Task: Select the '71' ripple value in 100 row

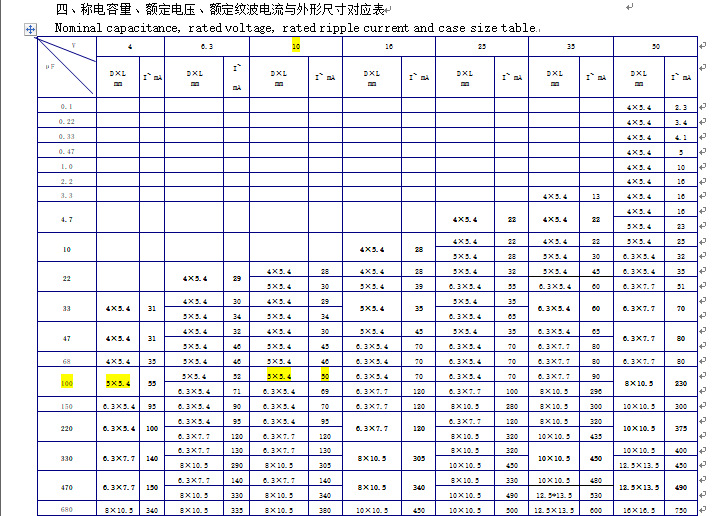Action: click(237, 391)
